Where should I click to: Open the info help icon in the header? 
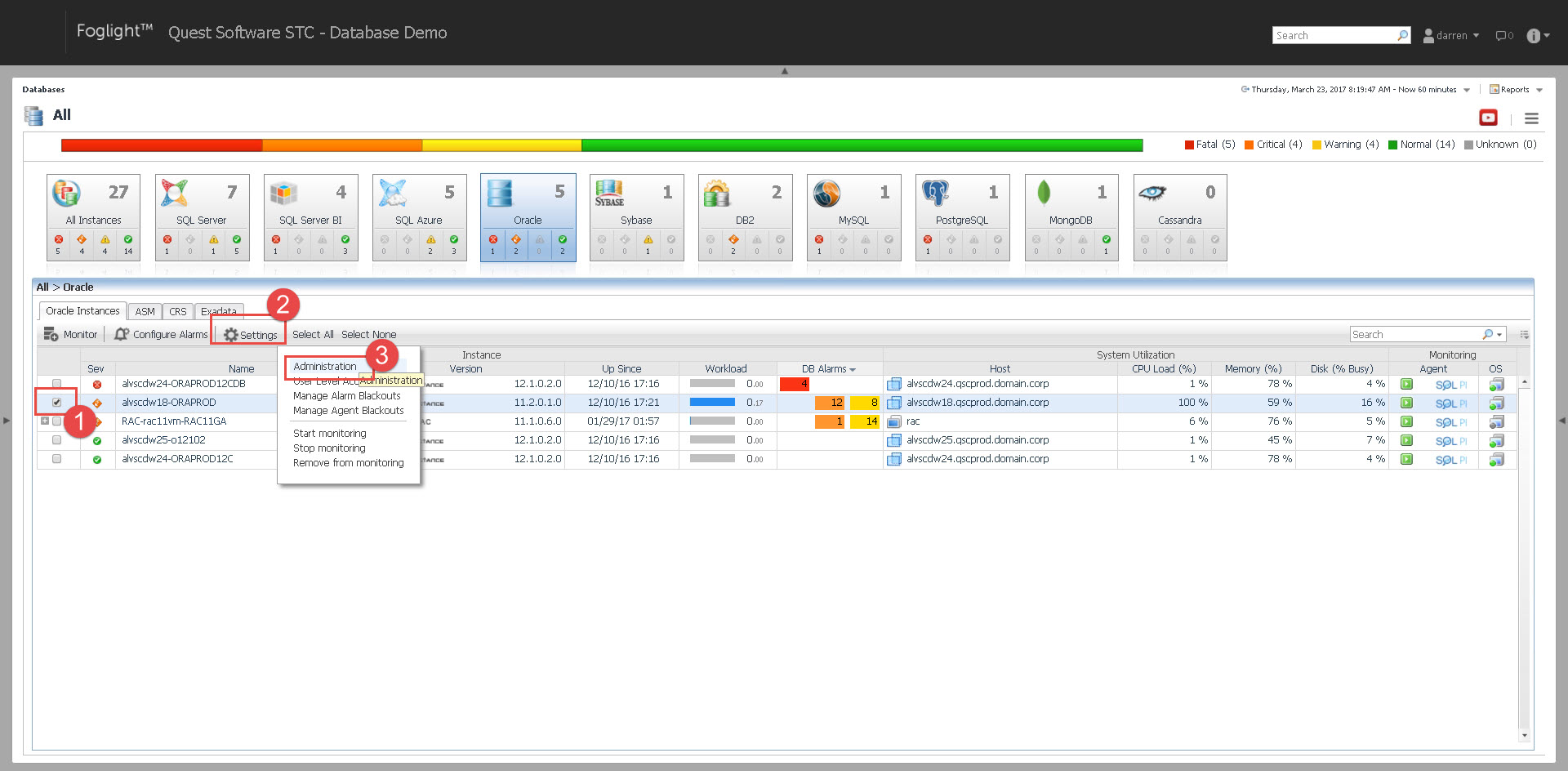(1533, 35)
